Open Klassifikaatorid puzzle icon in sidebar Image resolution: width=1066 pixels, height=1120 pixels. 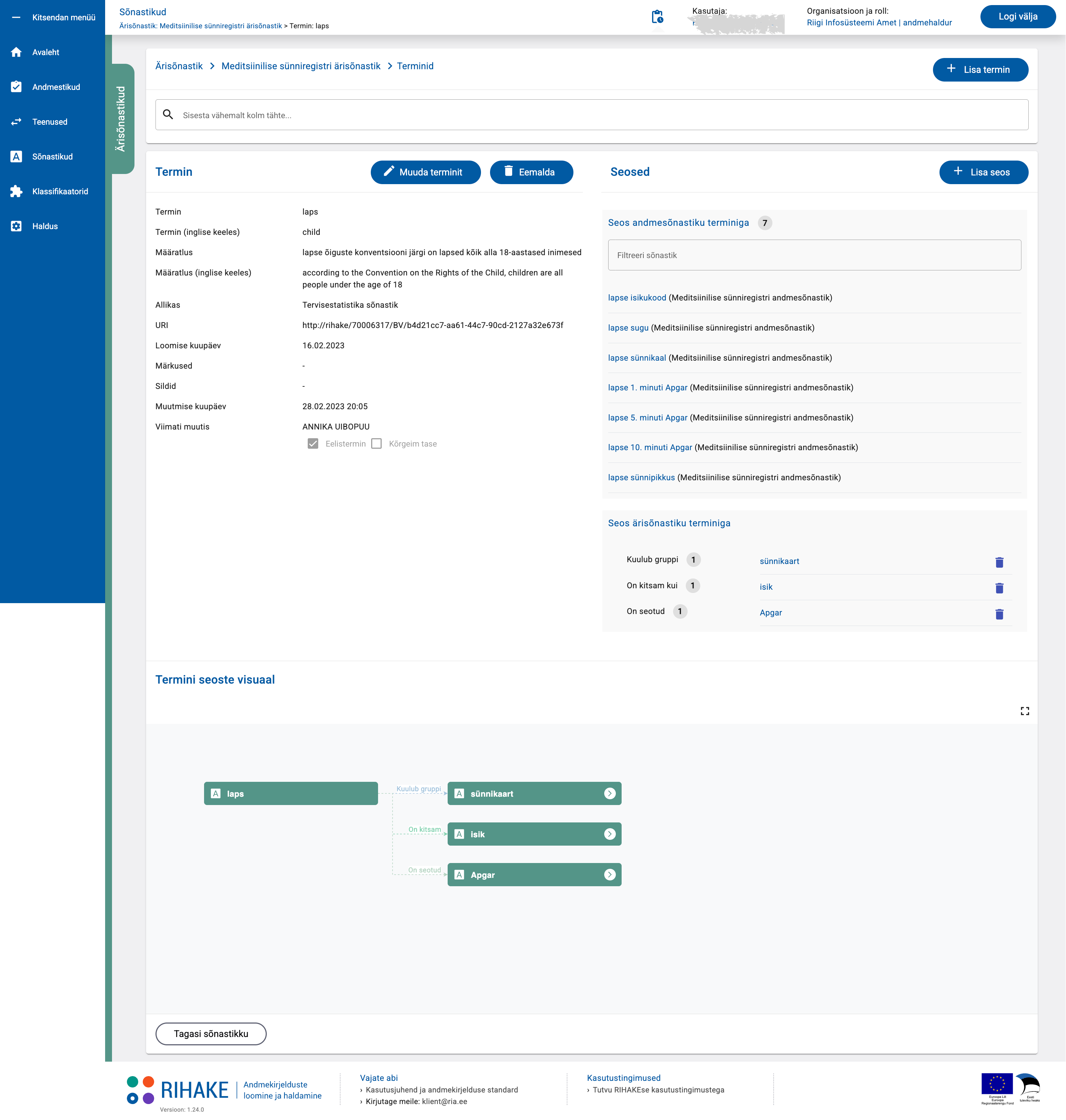[x=16, y=191]
